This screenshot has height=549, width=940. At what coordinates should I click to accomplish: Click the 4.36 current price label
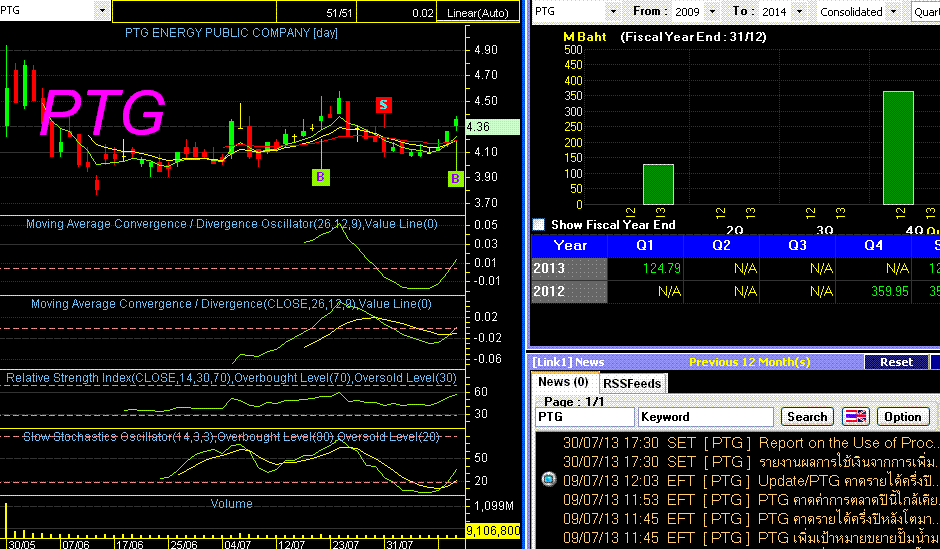coord(492,127)
